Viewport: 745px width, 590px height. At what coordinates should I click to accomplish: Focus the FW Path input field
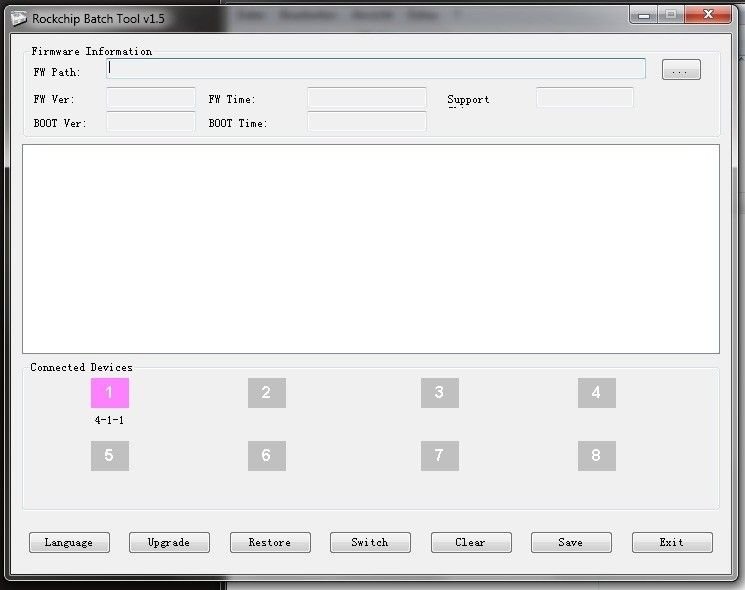(376, 69)
